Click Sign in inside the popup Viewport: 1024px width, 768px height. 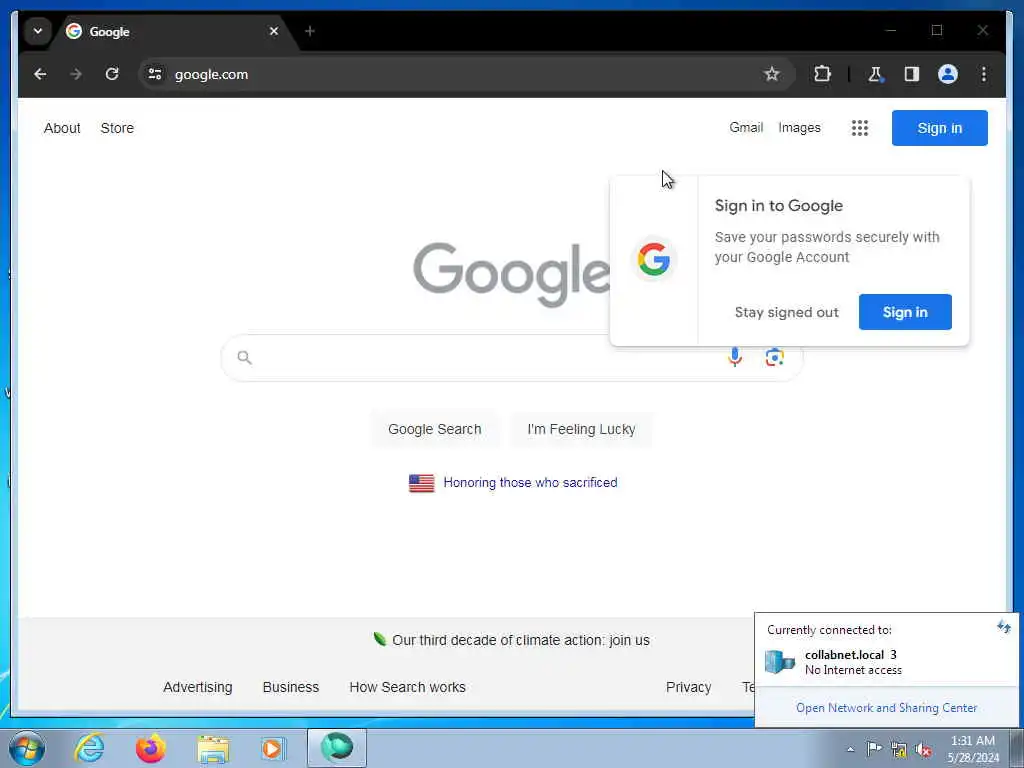point(904,312)
